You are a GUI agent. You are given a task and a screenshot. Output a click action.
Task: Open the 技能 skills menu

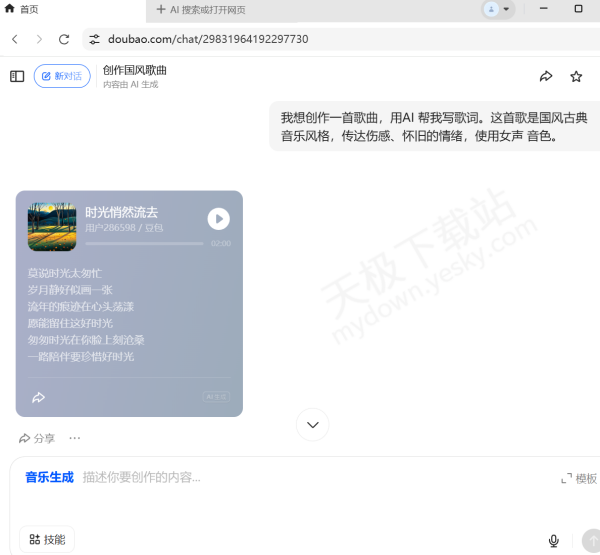(x=47, y=539)
